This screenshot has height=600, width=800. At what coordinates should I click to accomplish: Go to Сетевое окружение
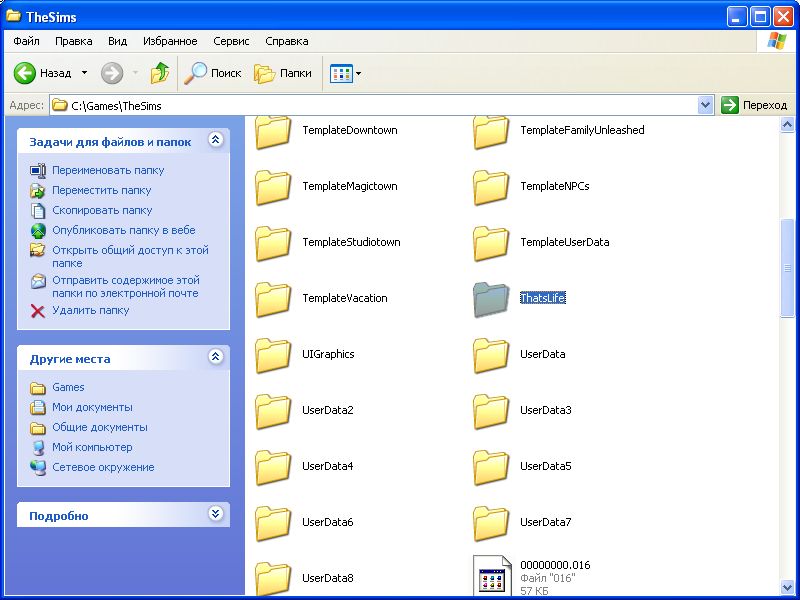pyautogui.click(x=103, y=467)
